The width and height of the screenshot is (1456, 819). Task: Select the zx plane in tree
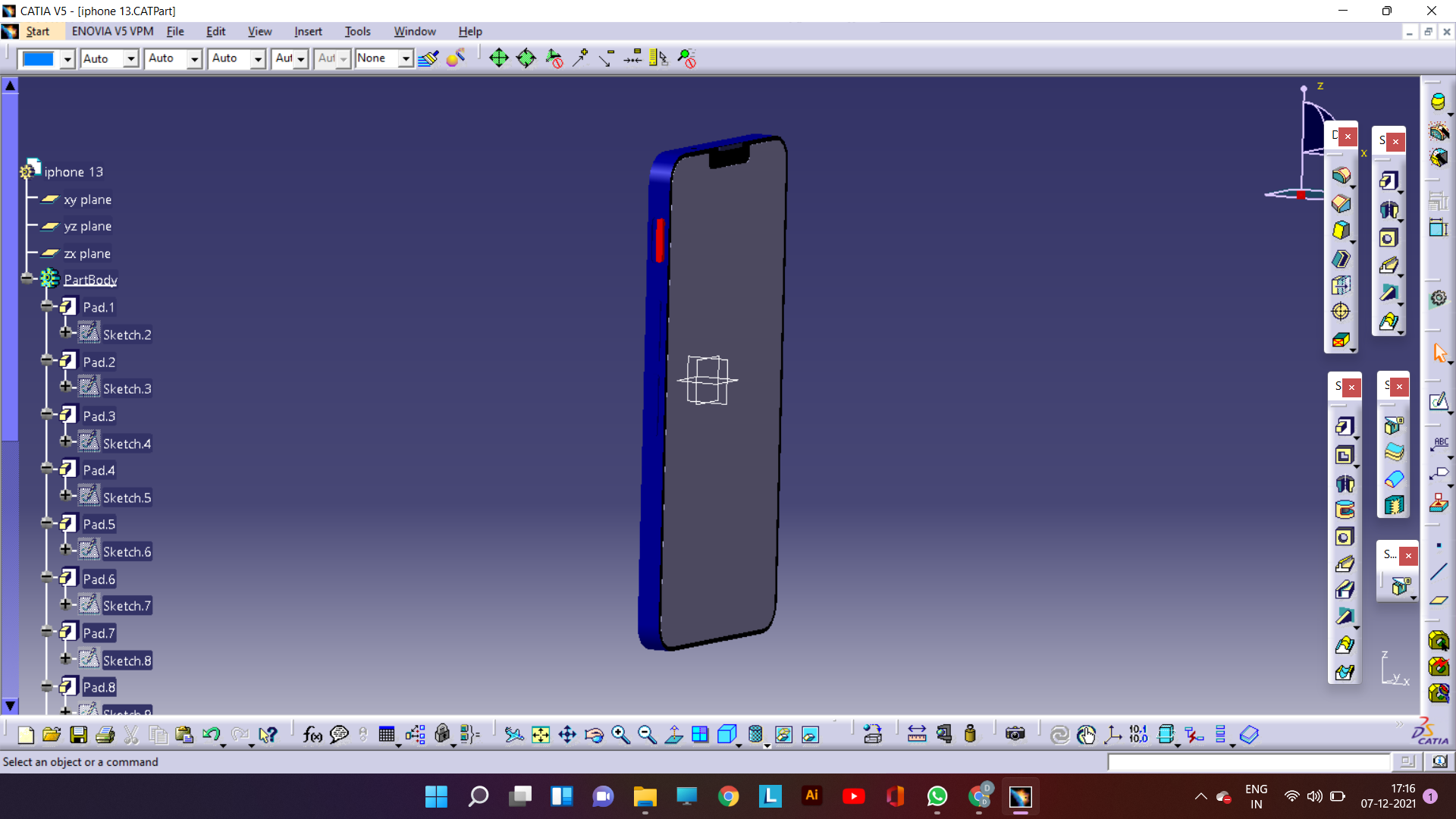87,253
